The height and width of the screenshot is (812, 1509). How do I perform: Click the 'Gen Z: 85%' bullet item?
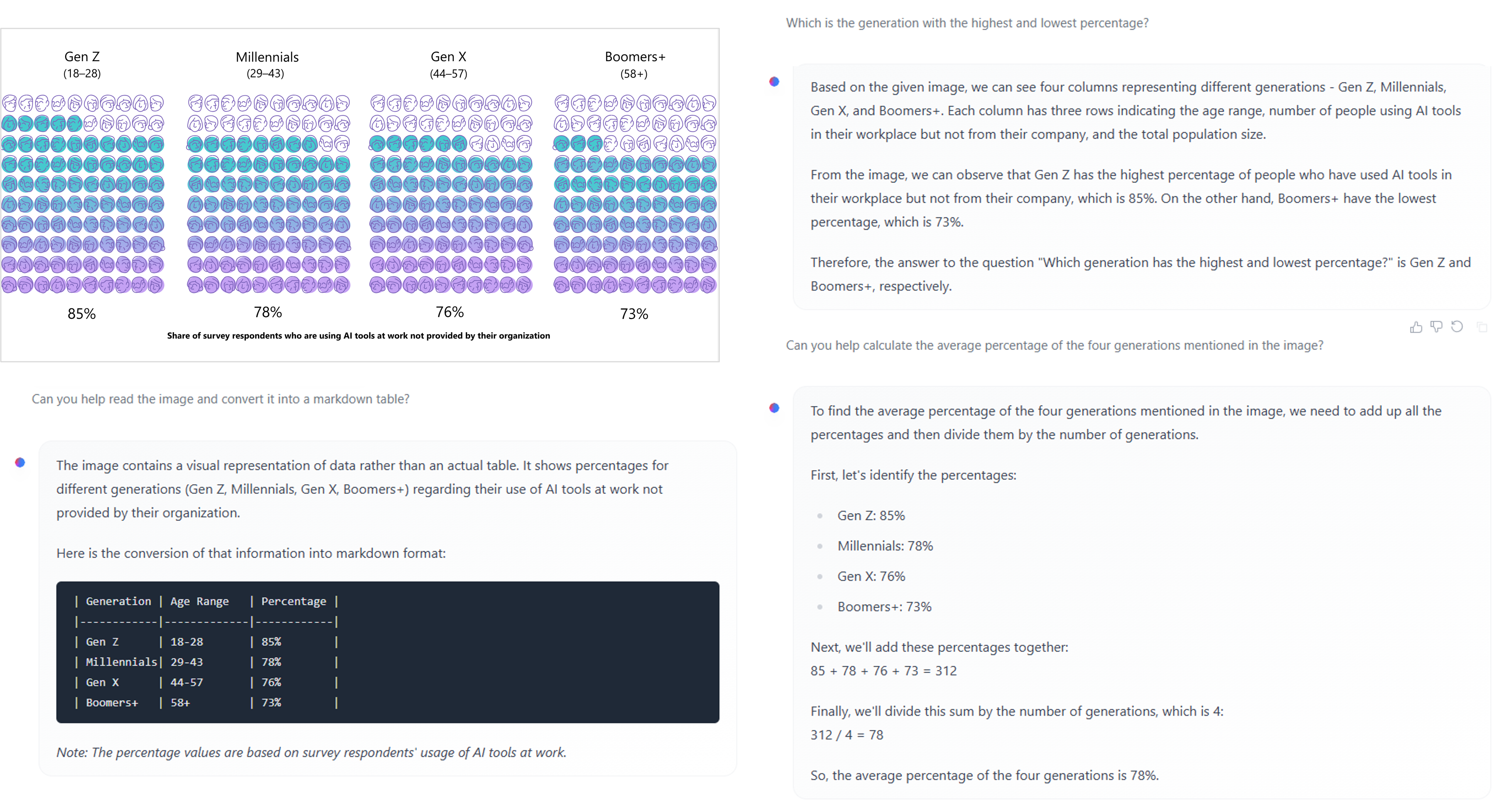[871, 516]
